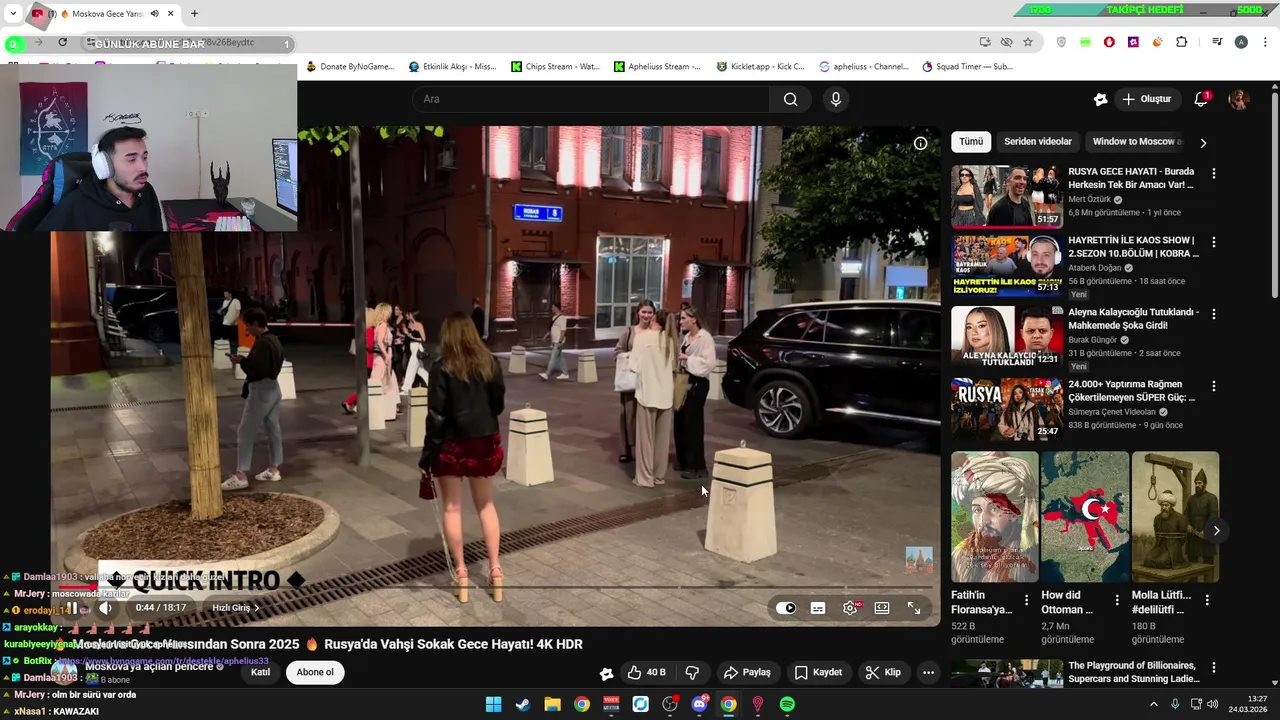Dislike the video thumbs down
This screenshot has height=720, width=1280.
tap(691, 672)
